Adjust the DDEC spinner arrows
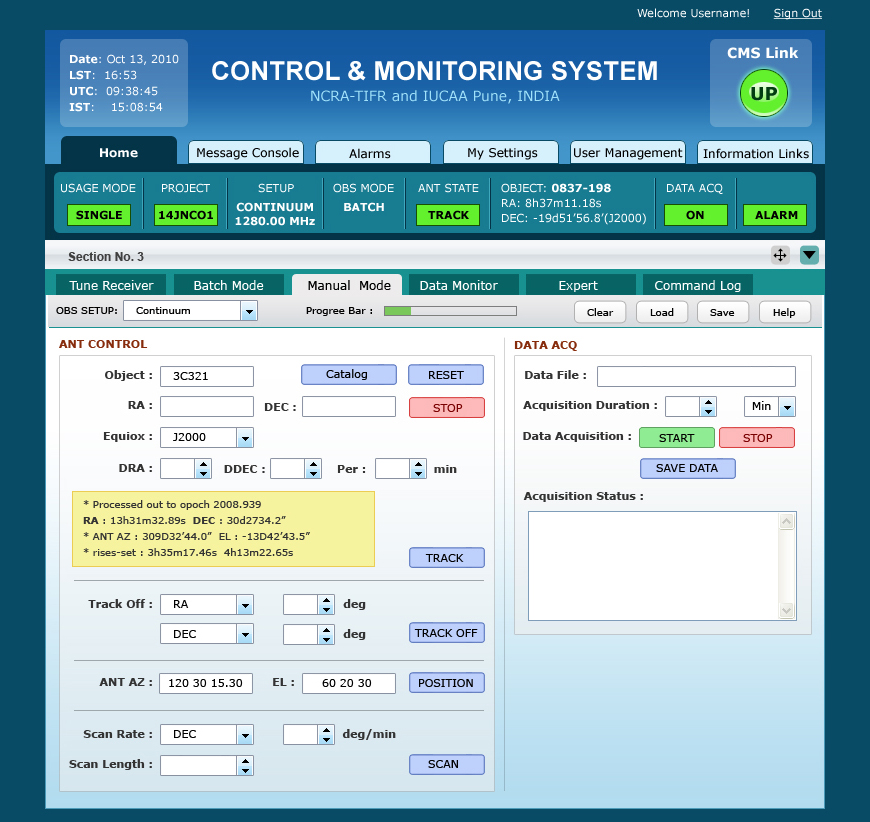Viewport: 870px width, 822px height. tap(313, 469)
